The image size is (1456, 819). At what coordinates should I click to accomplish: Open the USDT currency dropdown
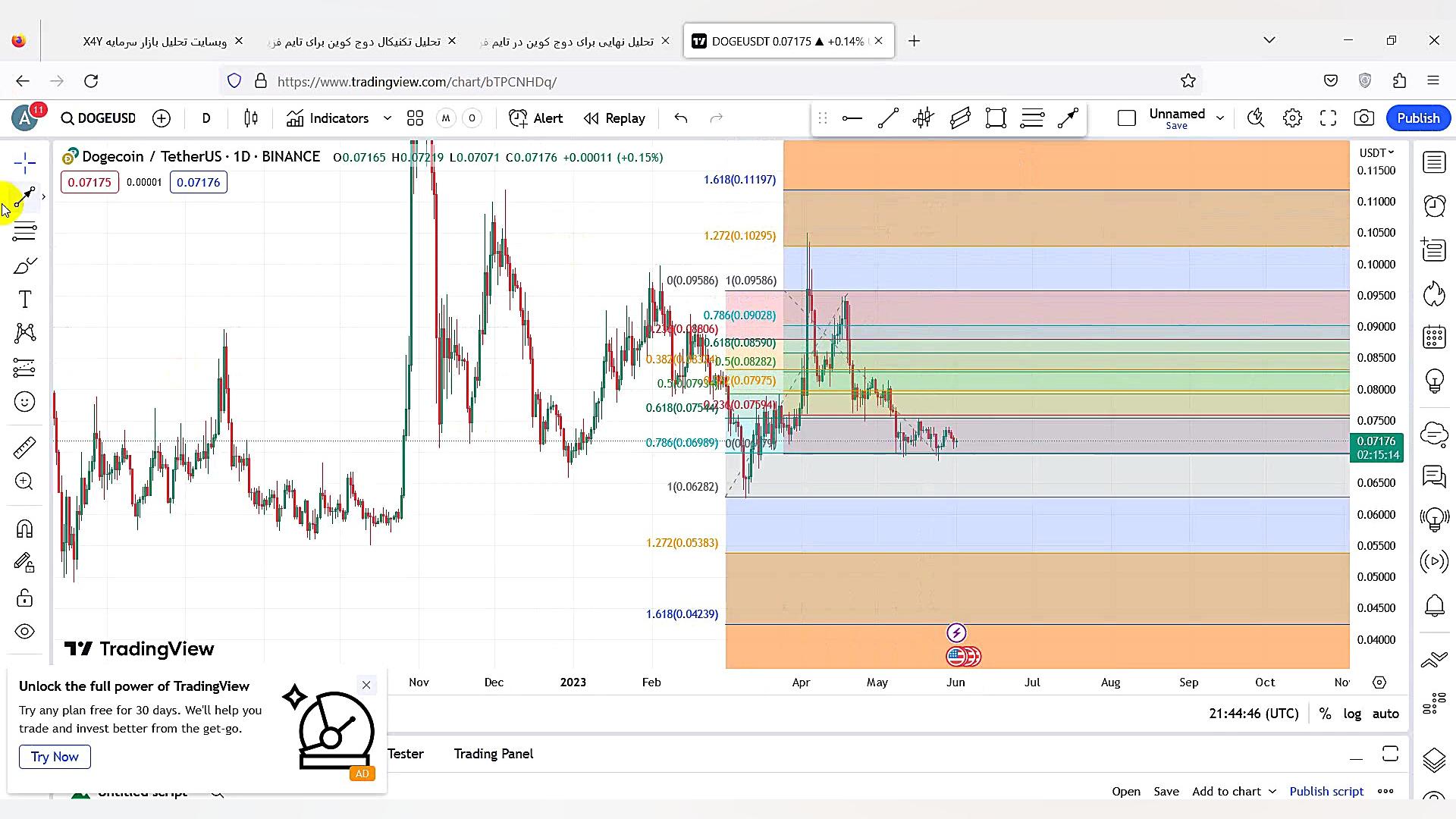click(x=1376, y=152)
